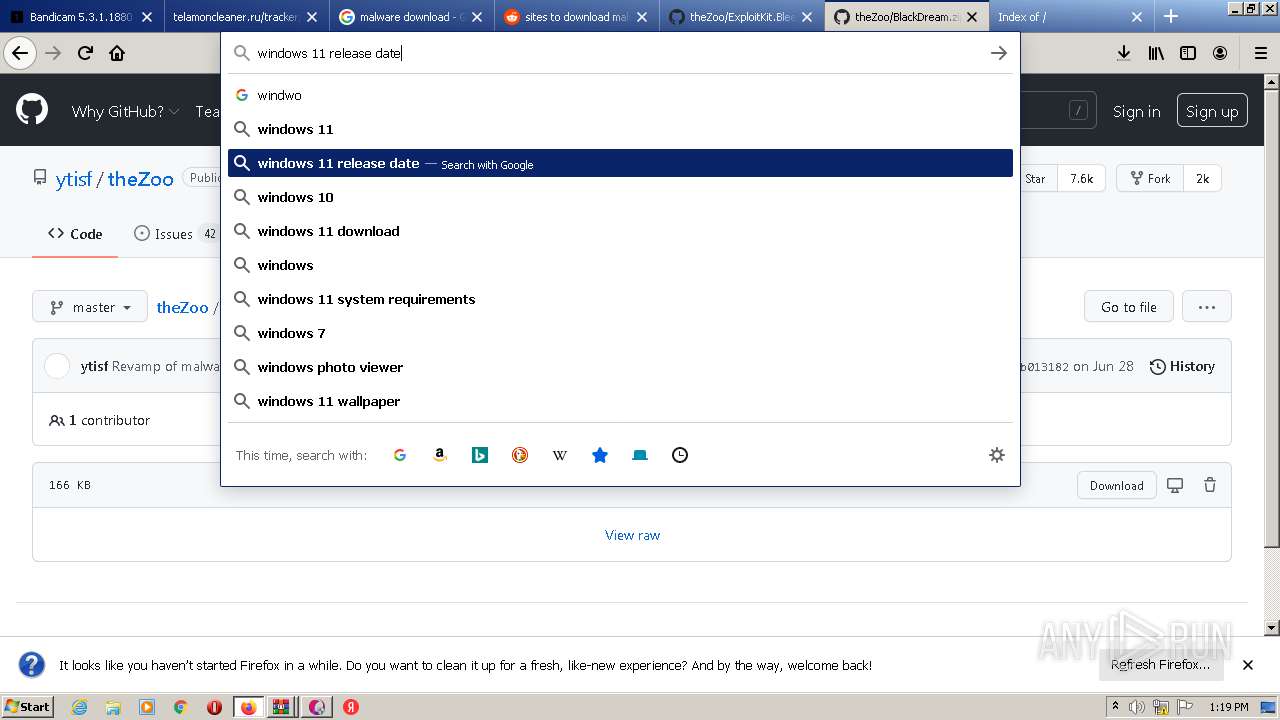This screenshot has width=1280, height=720.
Task: Select suggestion 'windows 10'
Action: (620, 197)
